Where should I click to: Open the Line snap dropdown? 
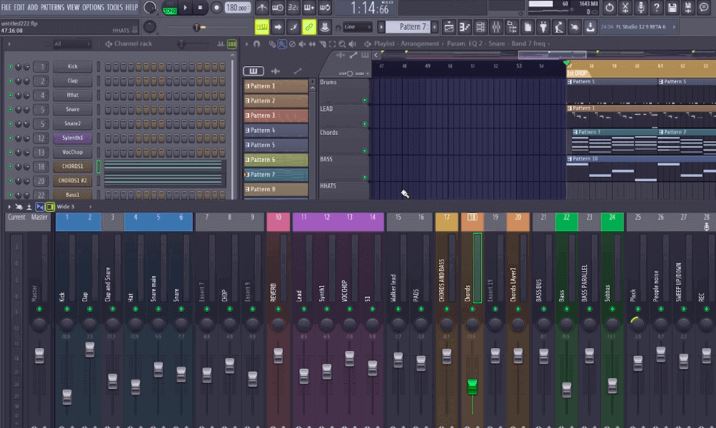point(357,27)
